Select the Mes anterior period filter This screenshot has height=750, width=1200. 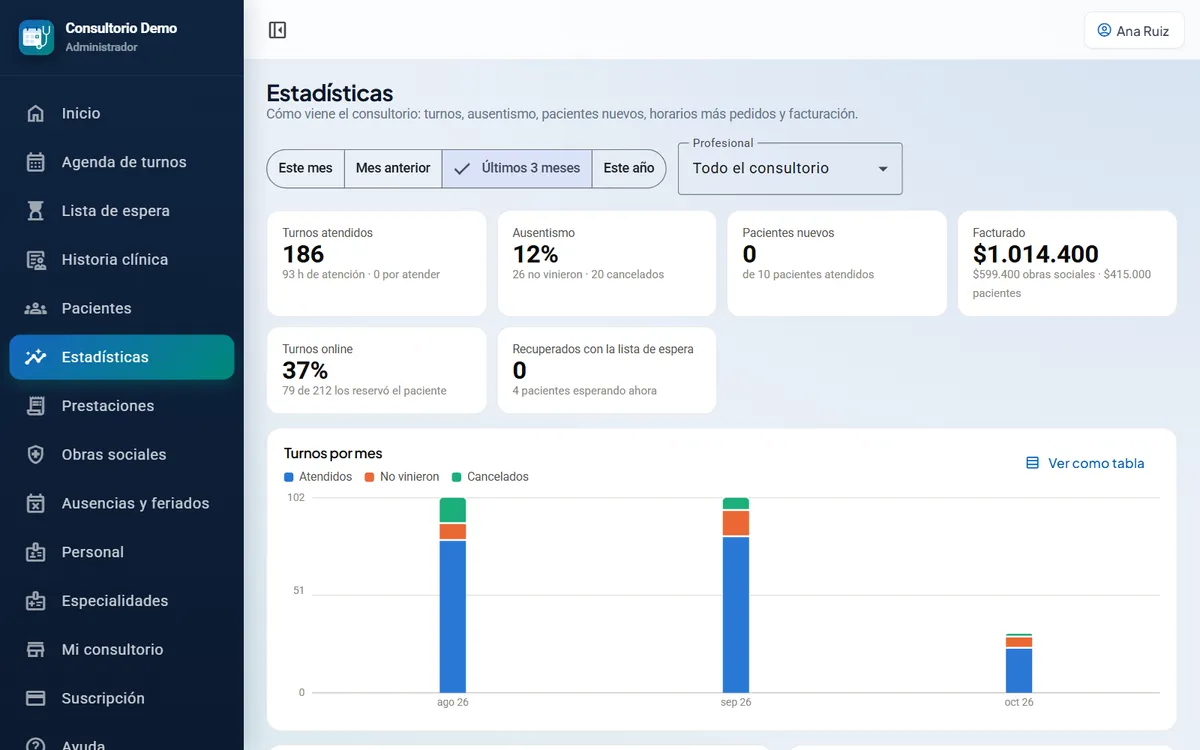393,168
